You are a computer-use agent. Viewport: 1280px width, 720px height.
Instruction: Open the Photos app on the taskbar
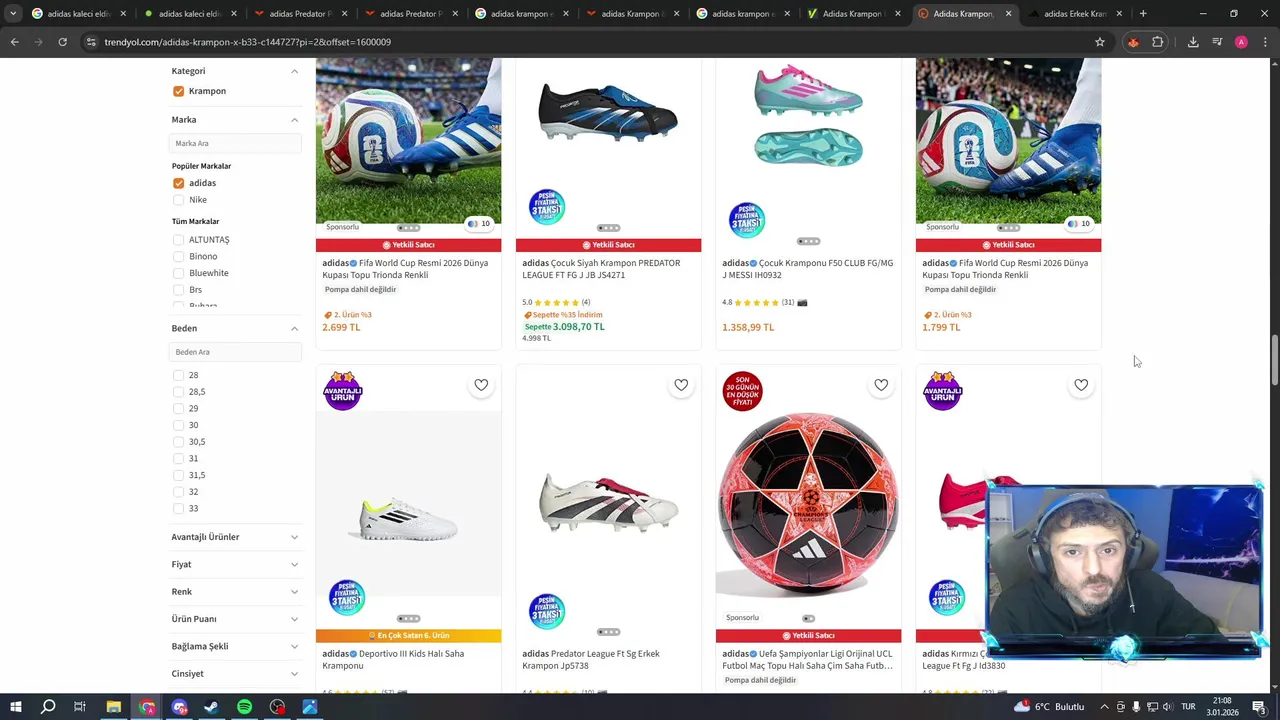coord(310,707)
